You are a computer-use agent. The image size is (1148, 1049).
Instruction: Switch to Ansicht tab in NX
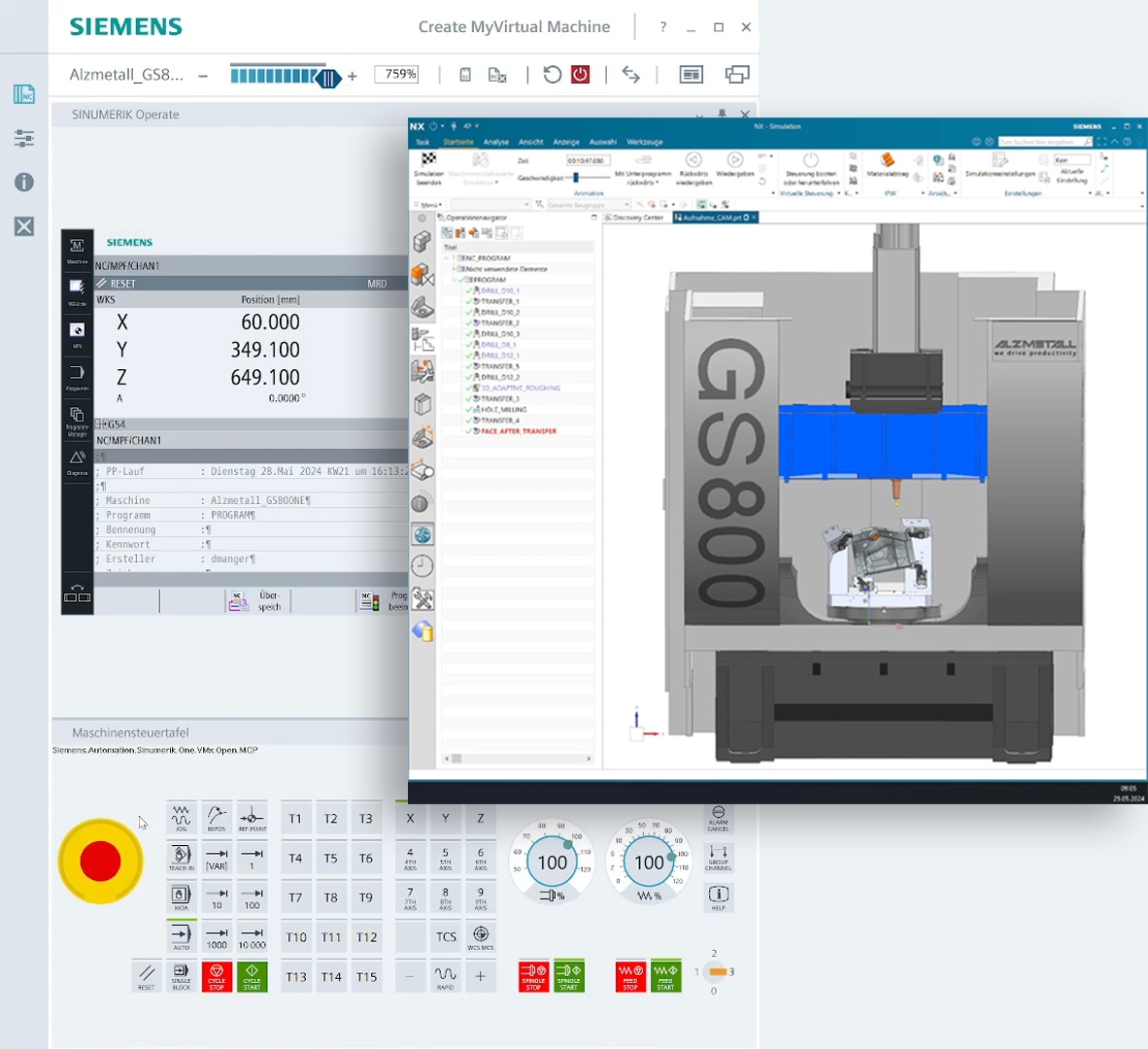coord(531,142)
